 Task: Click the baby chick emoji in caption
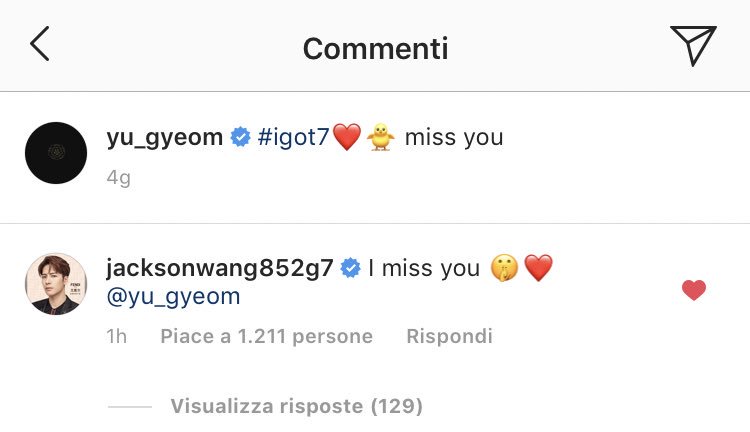(381, 137)
